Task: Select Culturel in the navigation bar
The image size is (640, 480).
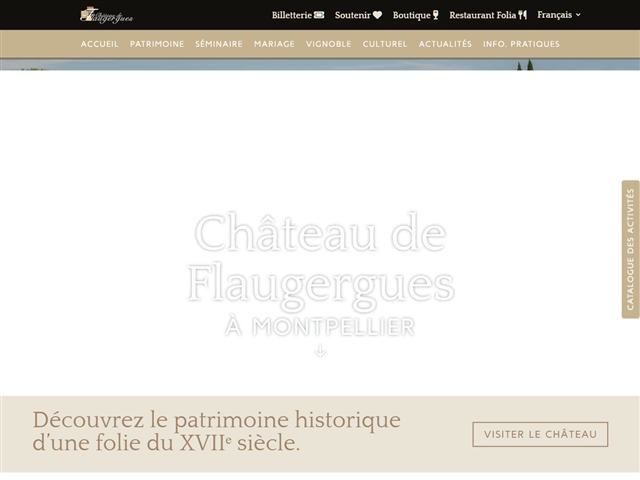Action: [x=385, y=44]
